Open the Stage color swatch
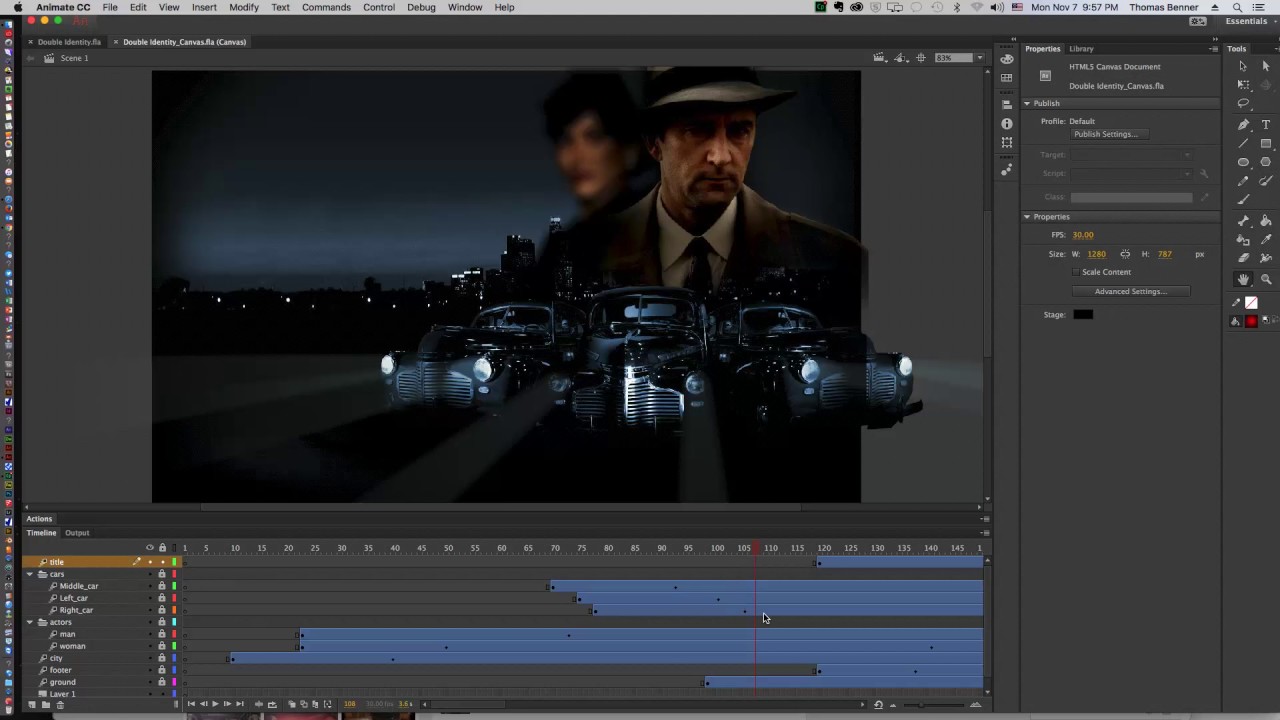 [x=1083, y=315]
